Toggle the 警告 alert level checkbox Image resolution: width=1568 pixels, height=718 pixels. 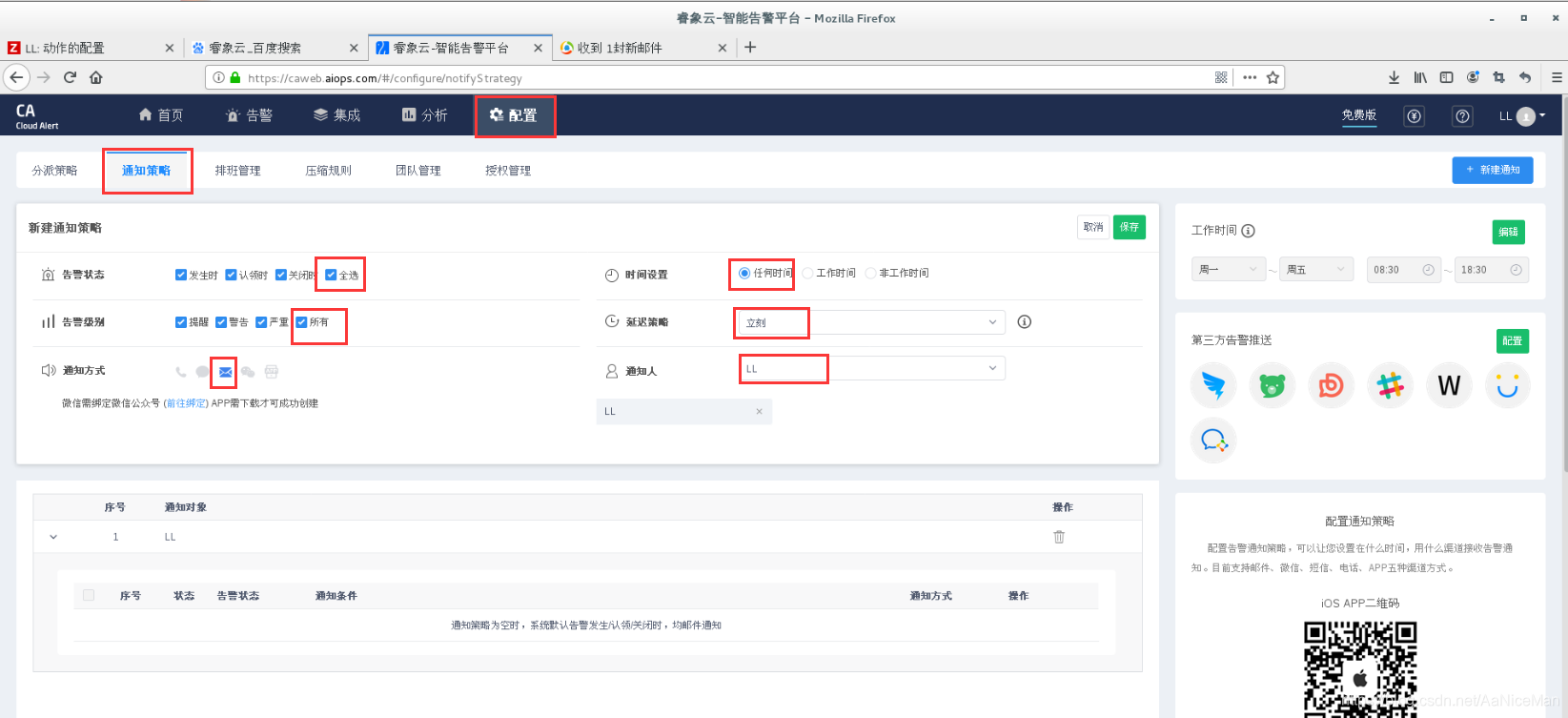(221, 322)
